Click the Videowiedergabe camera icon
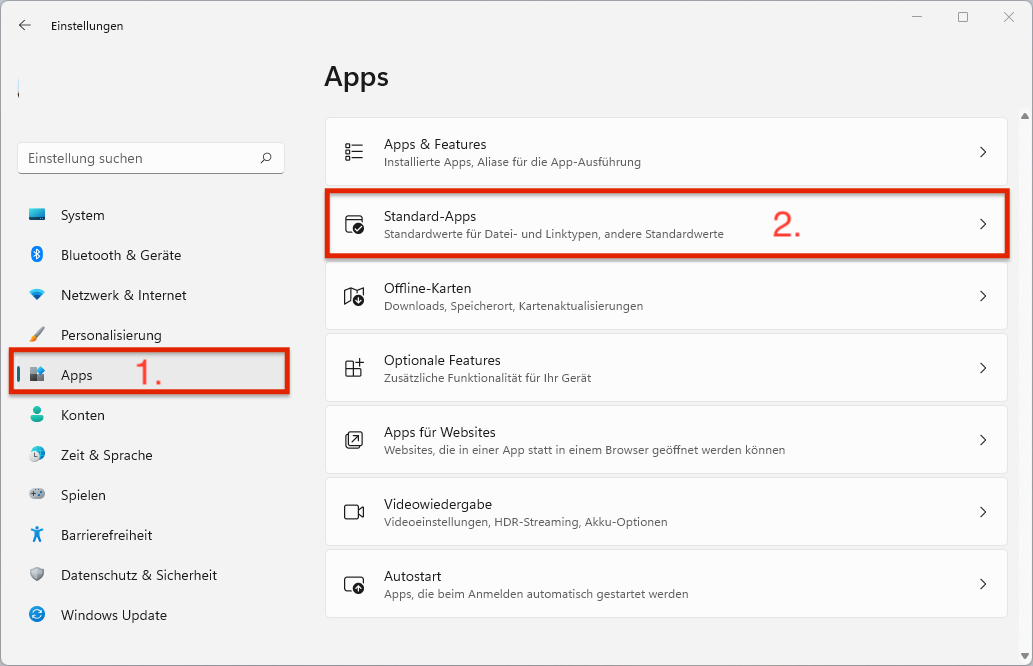Viewport: 1033px width, 666px height. point(353,511)
